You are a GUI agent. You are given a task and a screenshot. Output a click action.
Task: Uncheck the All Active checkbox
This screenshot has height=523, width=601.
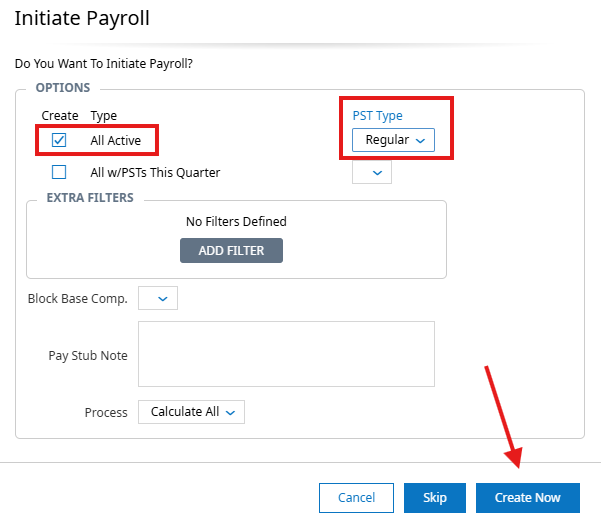click(x=59, y=140)
